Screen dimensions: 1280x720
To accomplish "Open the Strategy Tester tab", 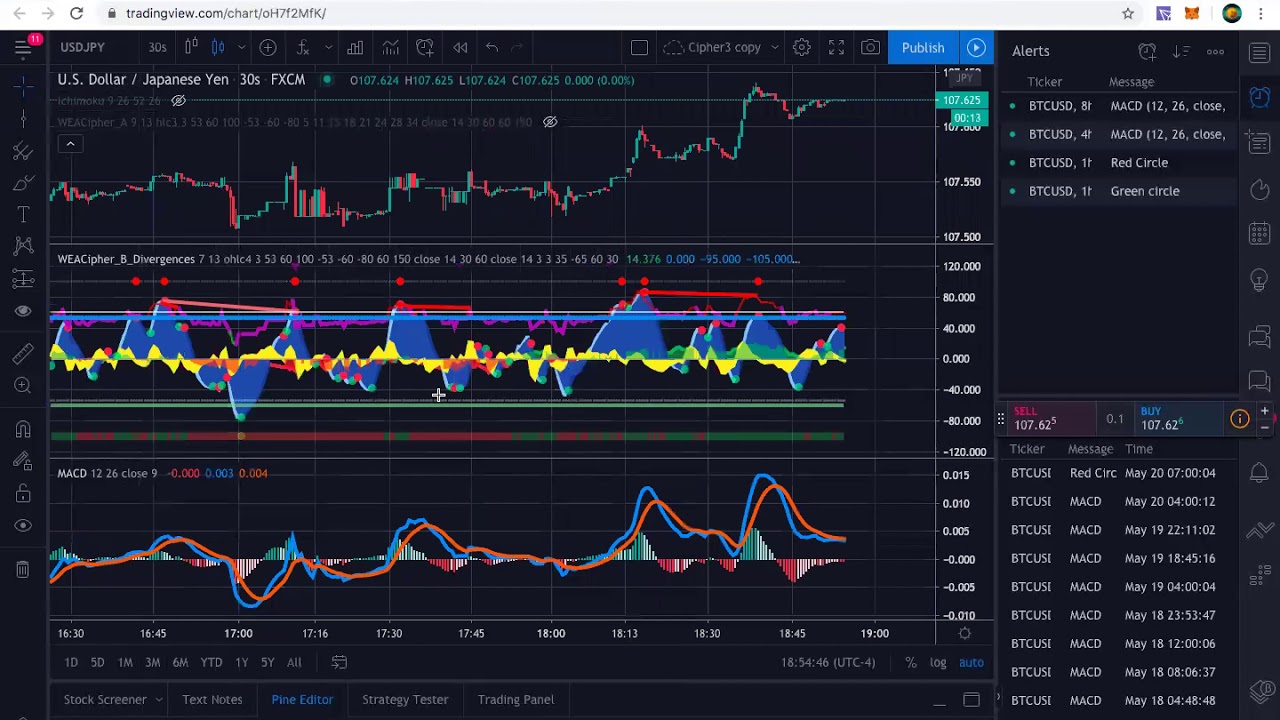I will click(405, 699).
